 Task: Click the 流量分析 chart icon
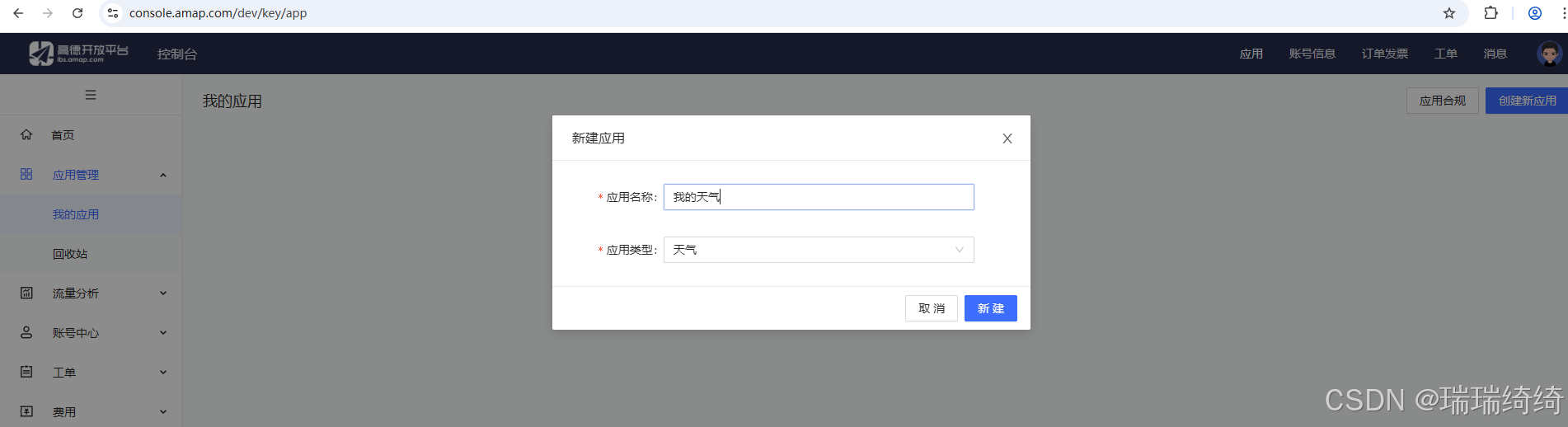26,293
